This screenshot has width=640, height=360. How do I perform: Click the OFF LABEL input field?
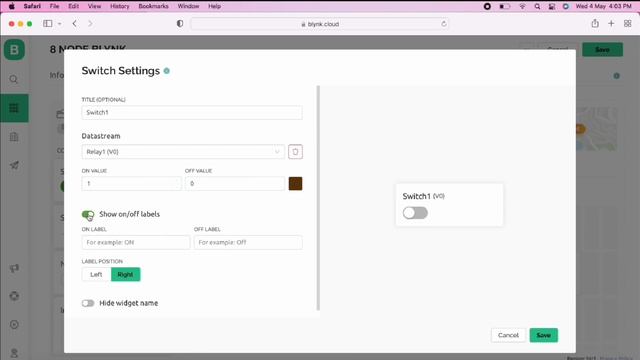248,242
